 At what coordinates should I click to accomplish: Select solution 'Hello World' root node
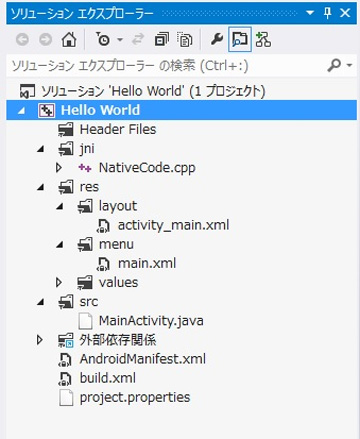153,91
